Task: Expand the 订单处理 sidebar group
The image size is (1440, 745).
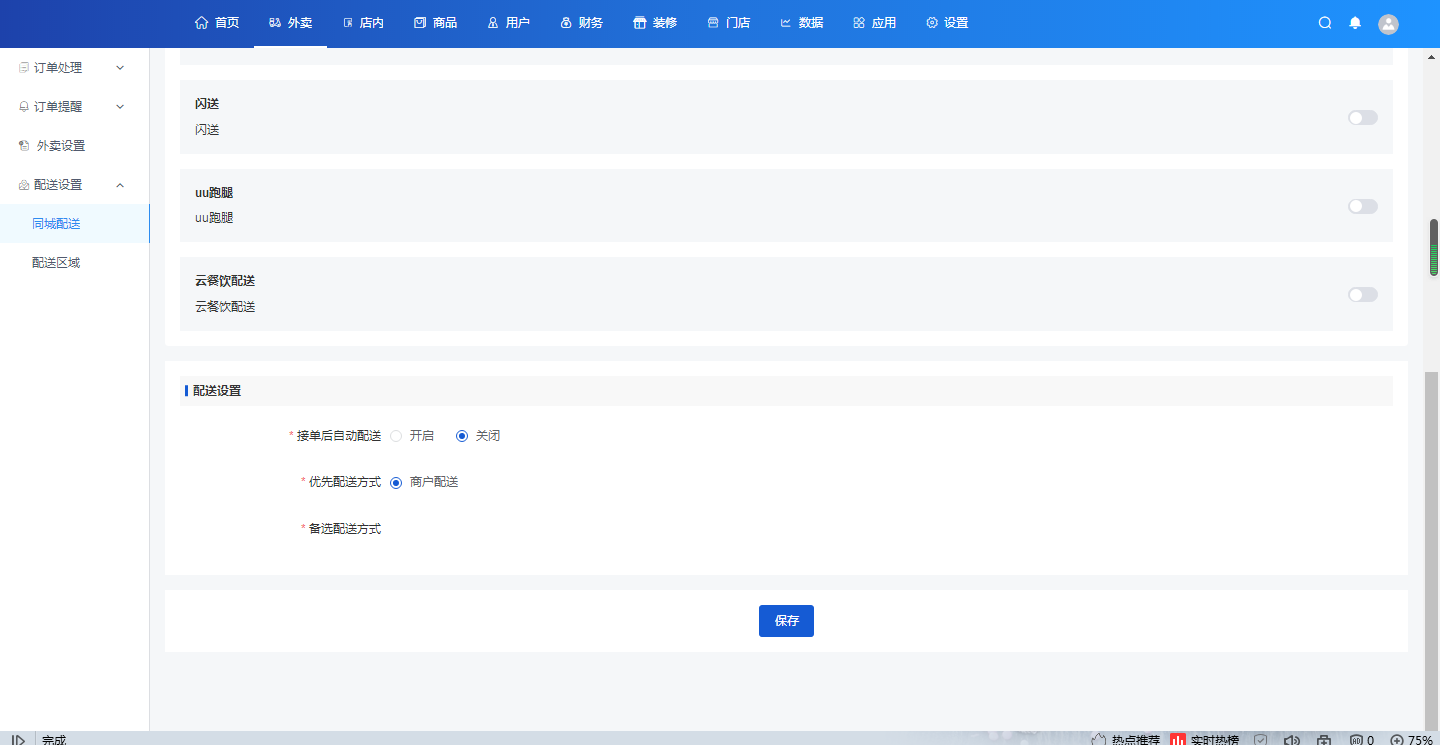Action: click(74, 68)
